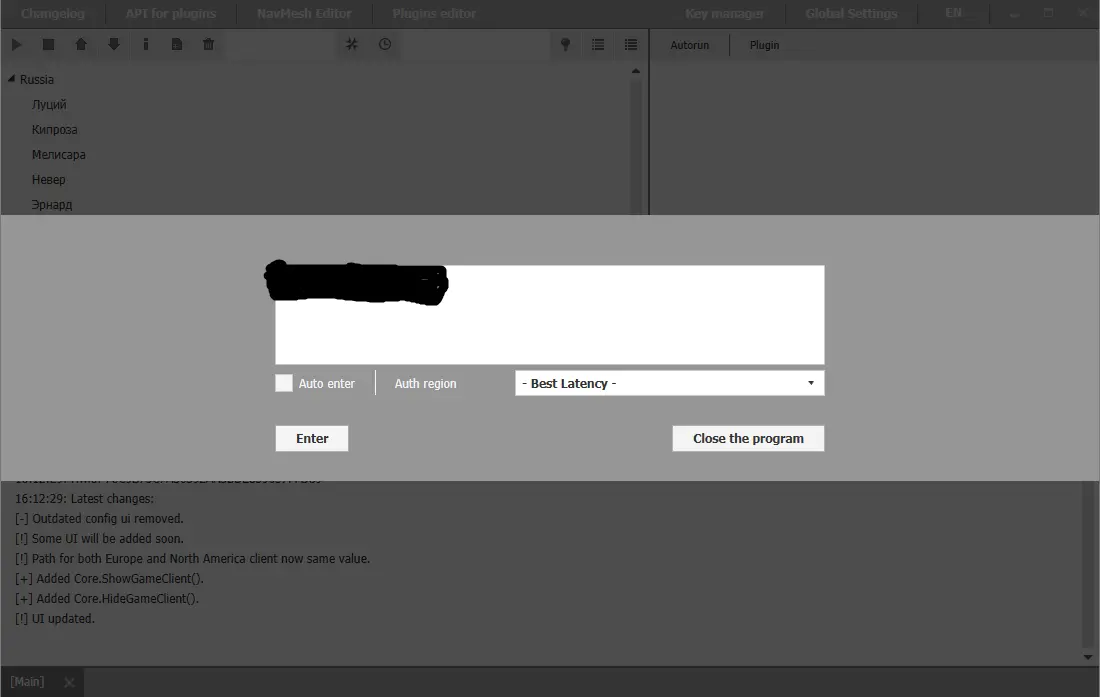Switch to the Plugin tab
1100x697 pixels.
(x=764, y=45)
